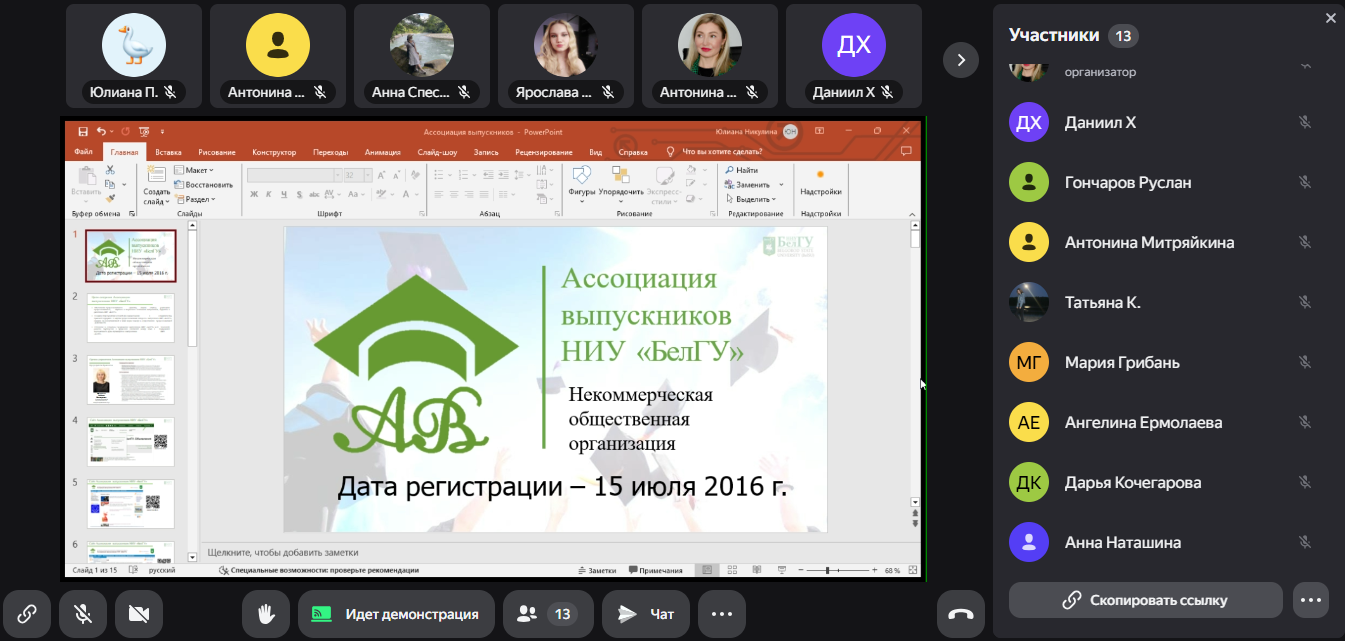Click the Заменить button
Viewport: 1345px width, 641px height.
coord(748,184)
